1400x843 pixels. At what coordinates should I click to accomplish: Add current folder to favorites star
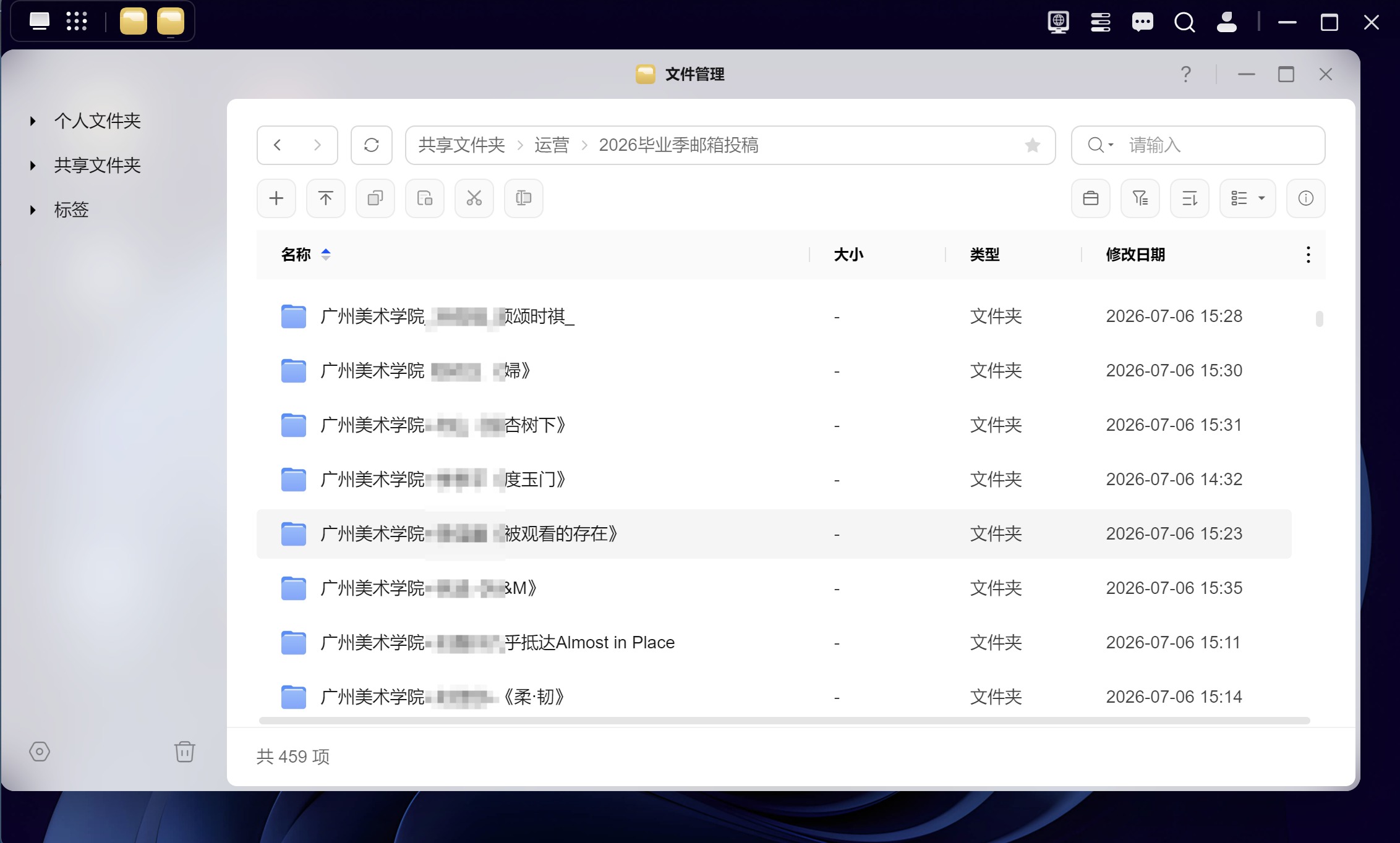point(1032,145)
